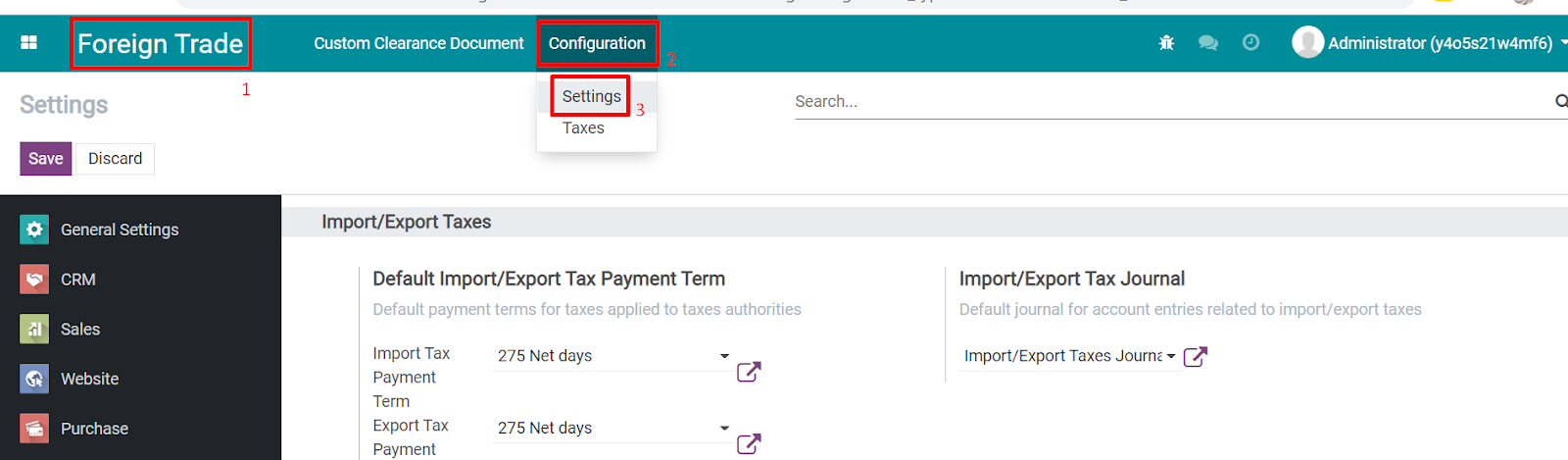Save the settings changes
The width and height of the screenshot is (1568, 460).
tap(46, 159)
